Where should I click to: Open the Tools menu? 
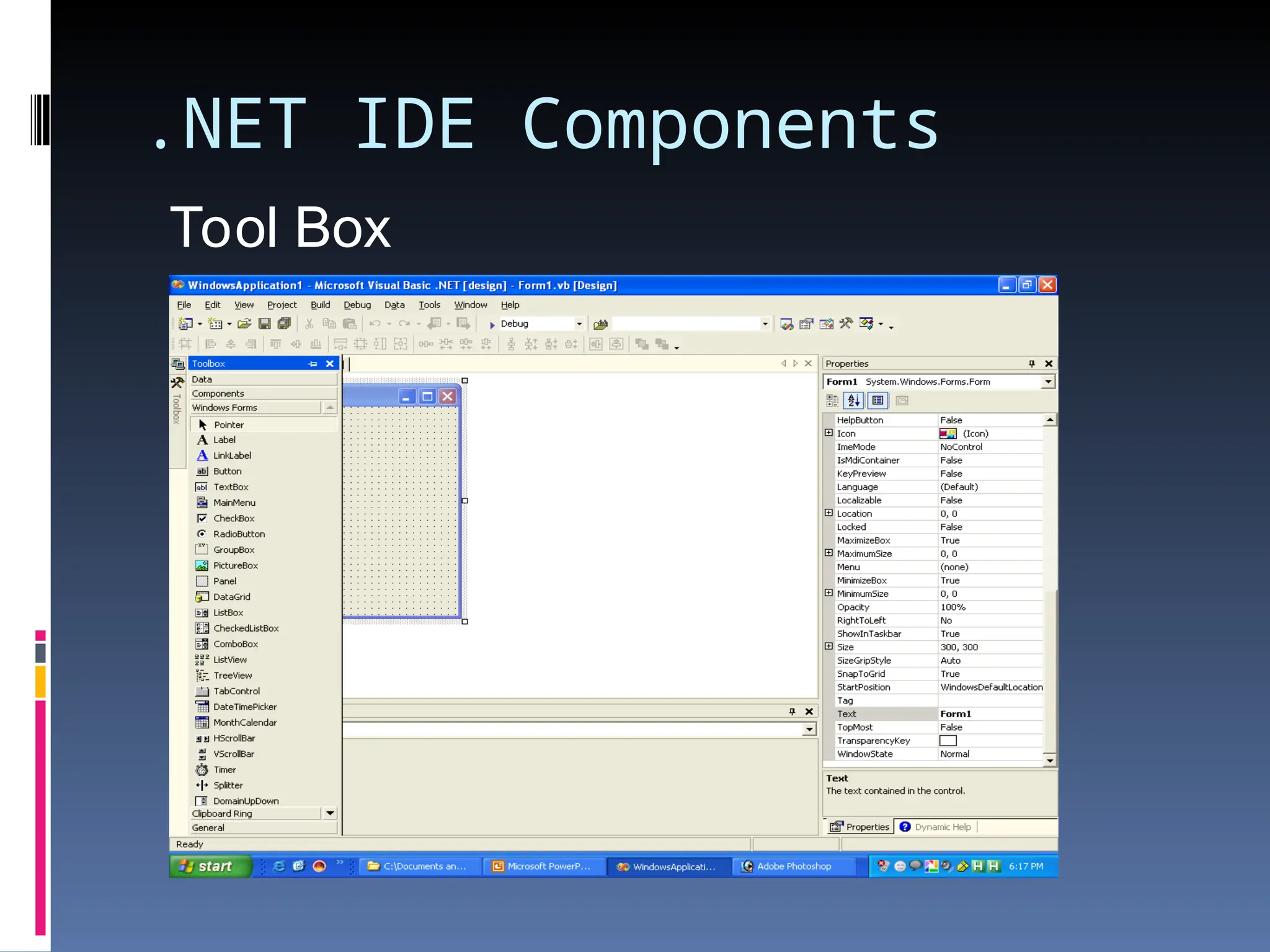tap(429, 305)
